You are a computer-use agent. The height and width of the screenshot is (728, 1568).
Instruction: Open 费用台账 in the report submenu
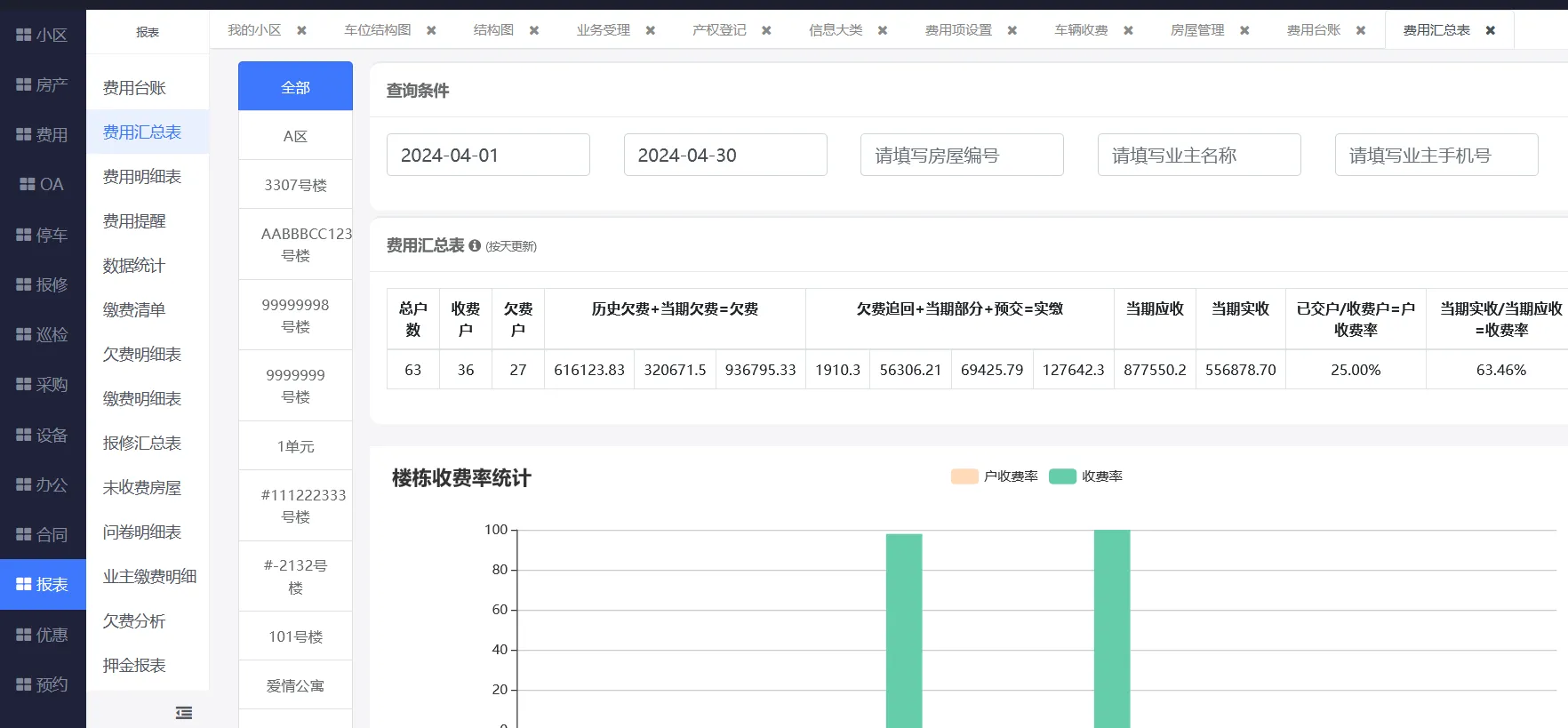tap(148, 88)
